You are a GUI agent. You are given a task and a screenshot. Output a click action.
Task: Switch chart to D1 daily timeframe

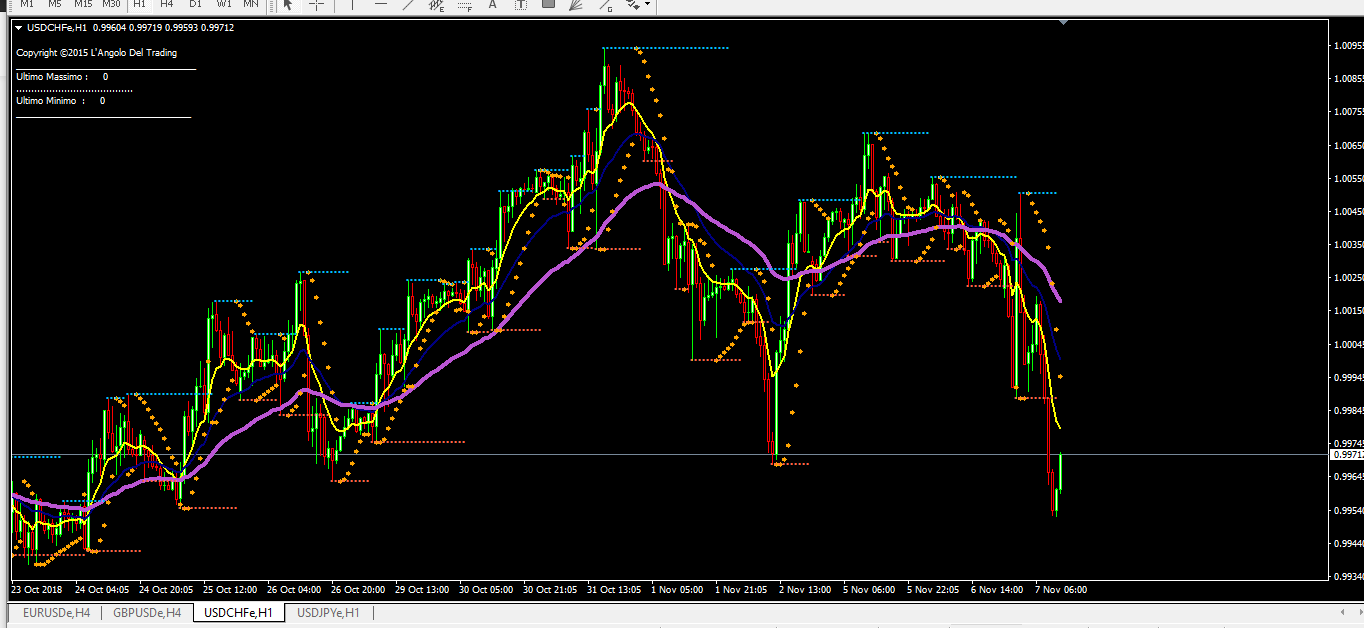tap(195, 4)
